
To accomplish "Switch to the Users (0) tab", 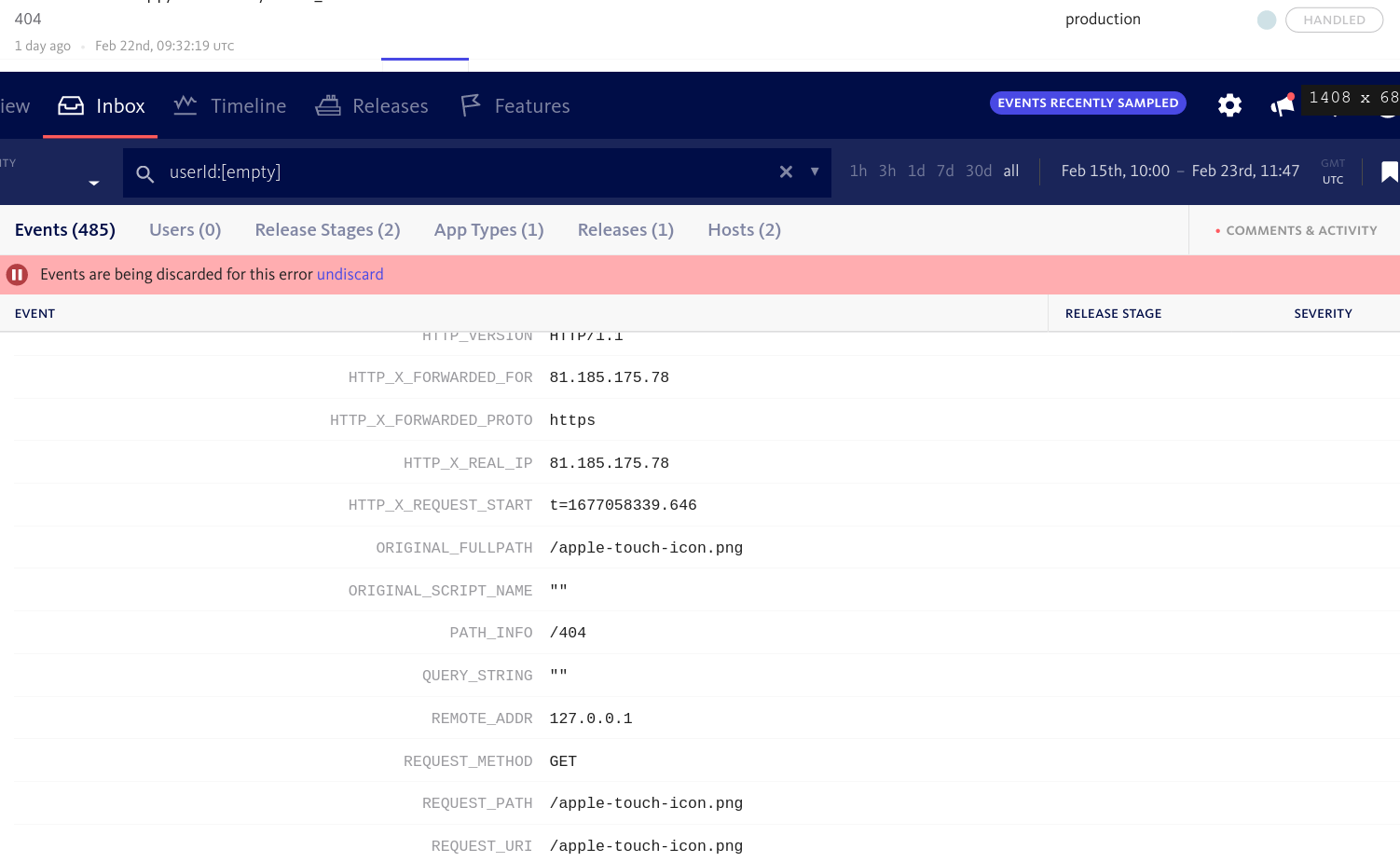I will [185, 229].
